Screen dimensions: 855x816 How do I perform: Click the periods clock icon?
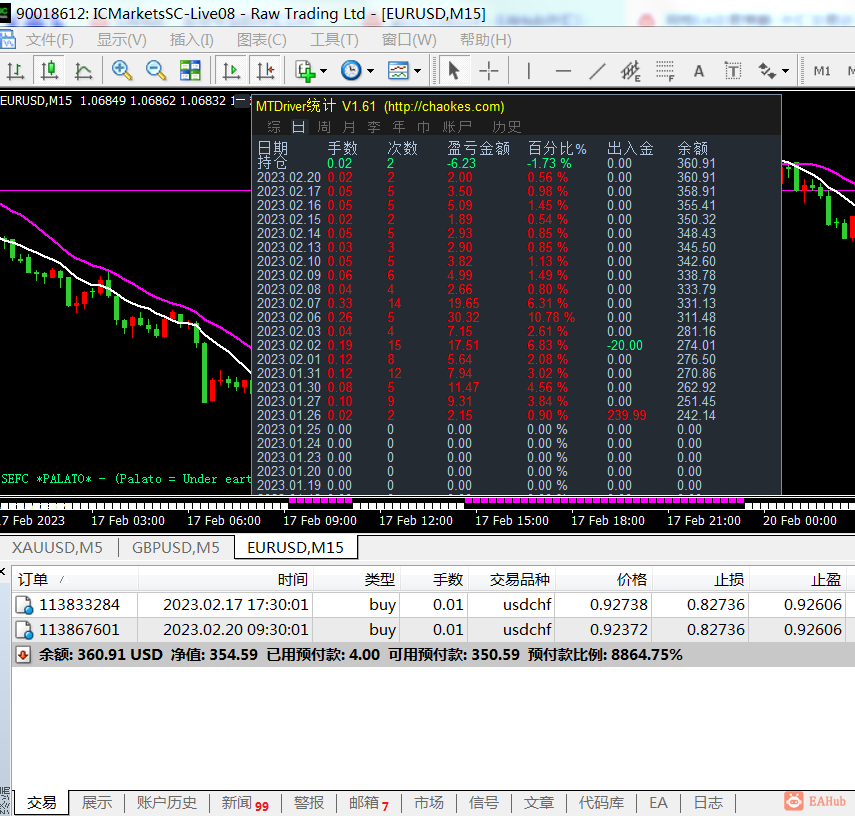(x=351, y=71)
